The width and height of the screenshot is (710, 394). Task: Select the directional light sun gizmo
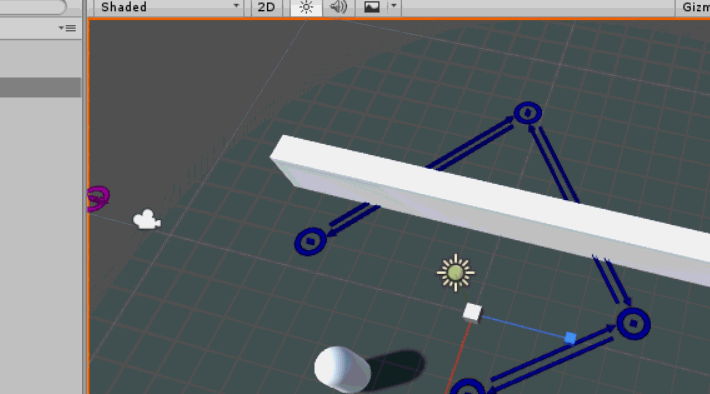[456, 273]
